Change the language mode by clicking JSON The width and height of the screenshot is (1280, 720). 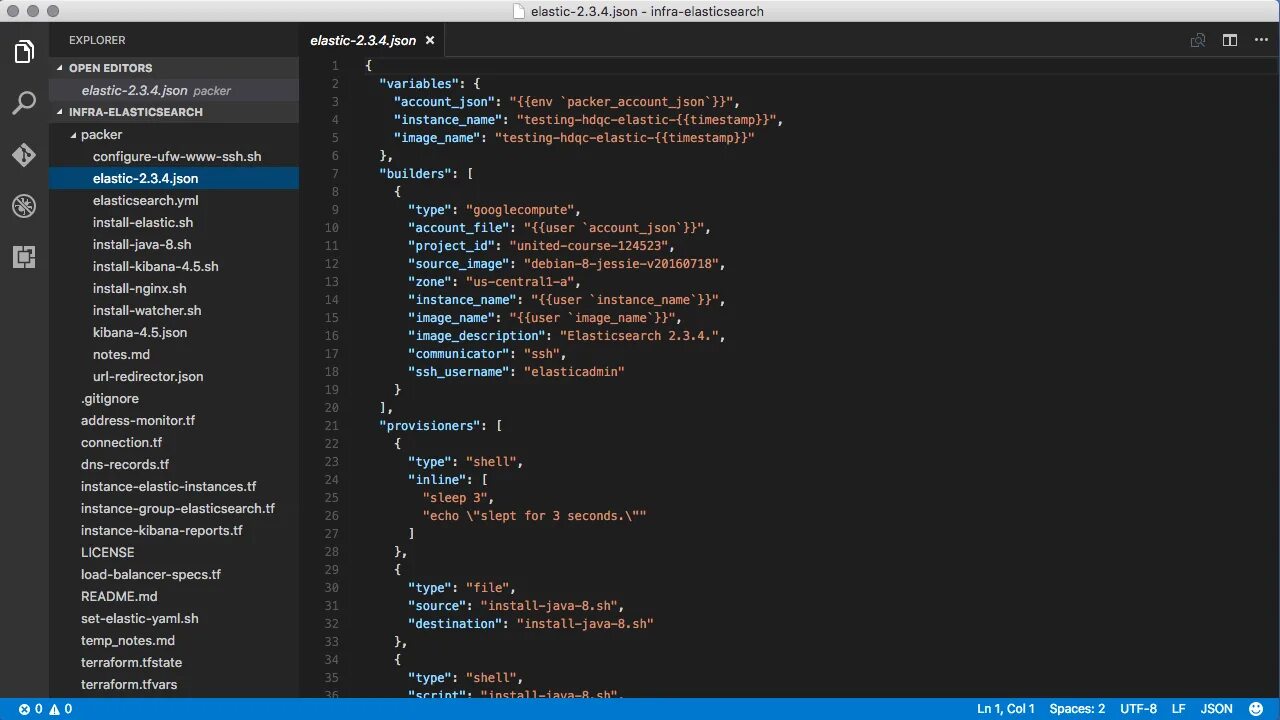(1216, 708)
